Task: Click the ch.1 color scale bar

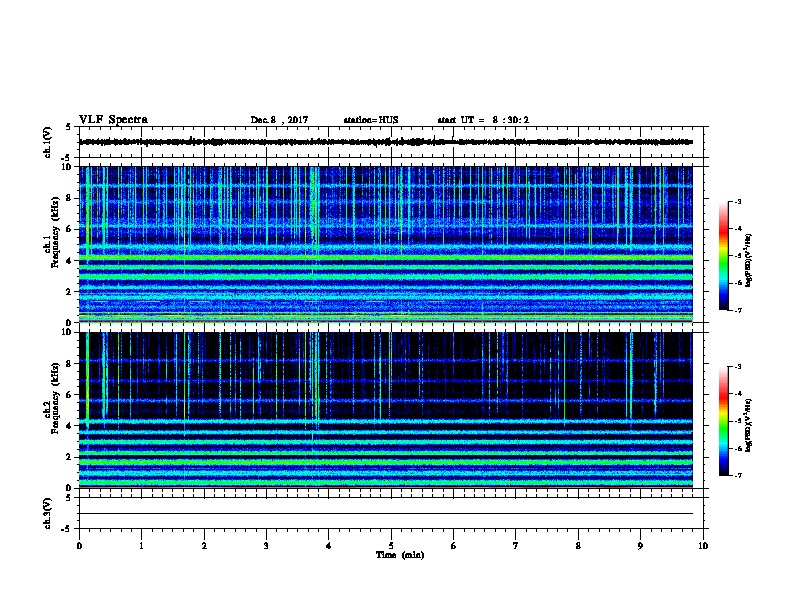Action: tap(724, 256)
